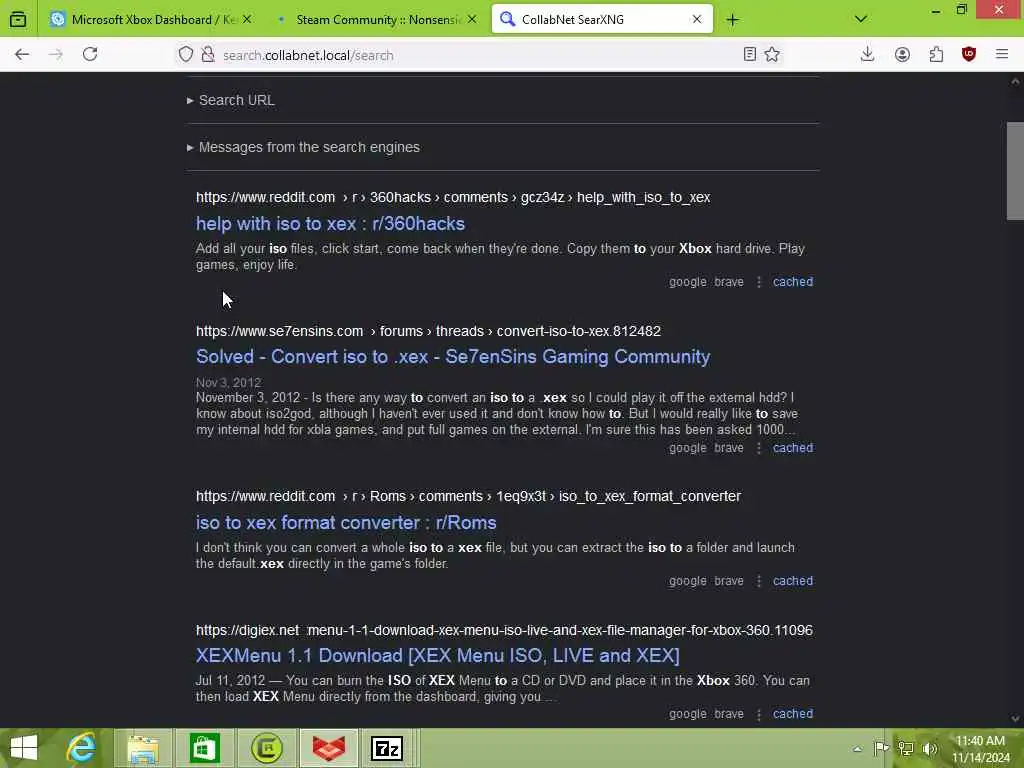Viewport: 1024px width, 768px height.
Task: Open more options dots for r/Roms result
Action: (759, 581)
